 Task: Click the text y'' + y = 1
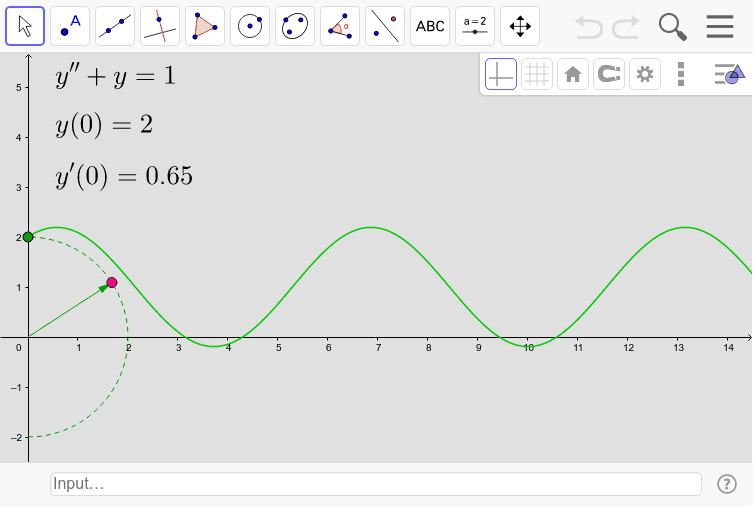click(115, 76)
